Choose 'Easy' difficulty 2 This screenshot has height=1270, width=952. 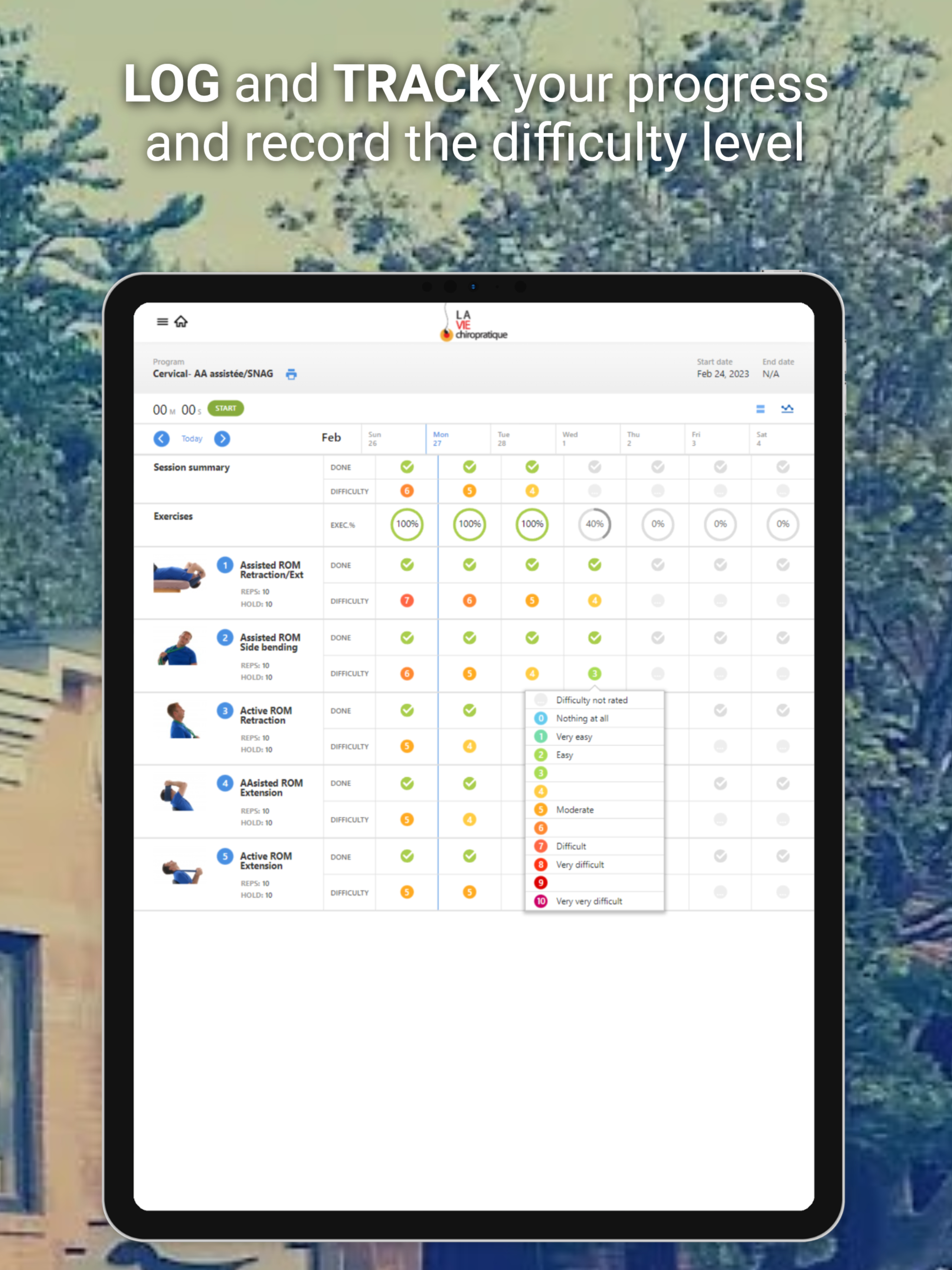595,755
